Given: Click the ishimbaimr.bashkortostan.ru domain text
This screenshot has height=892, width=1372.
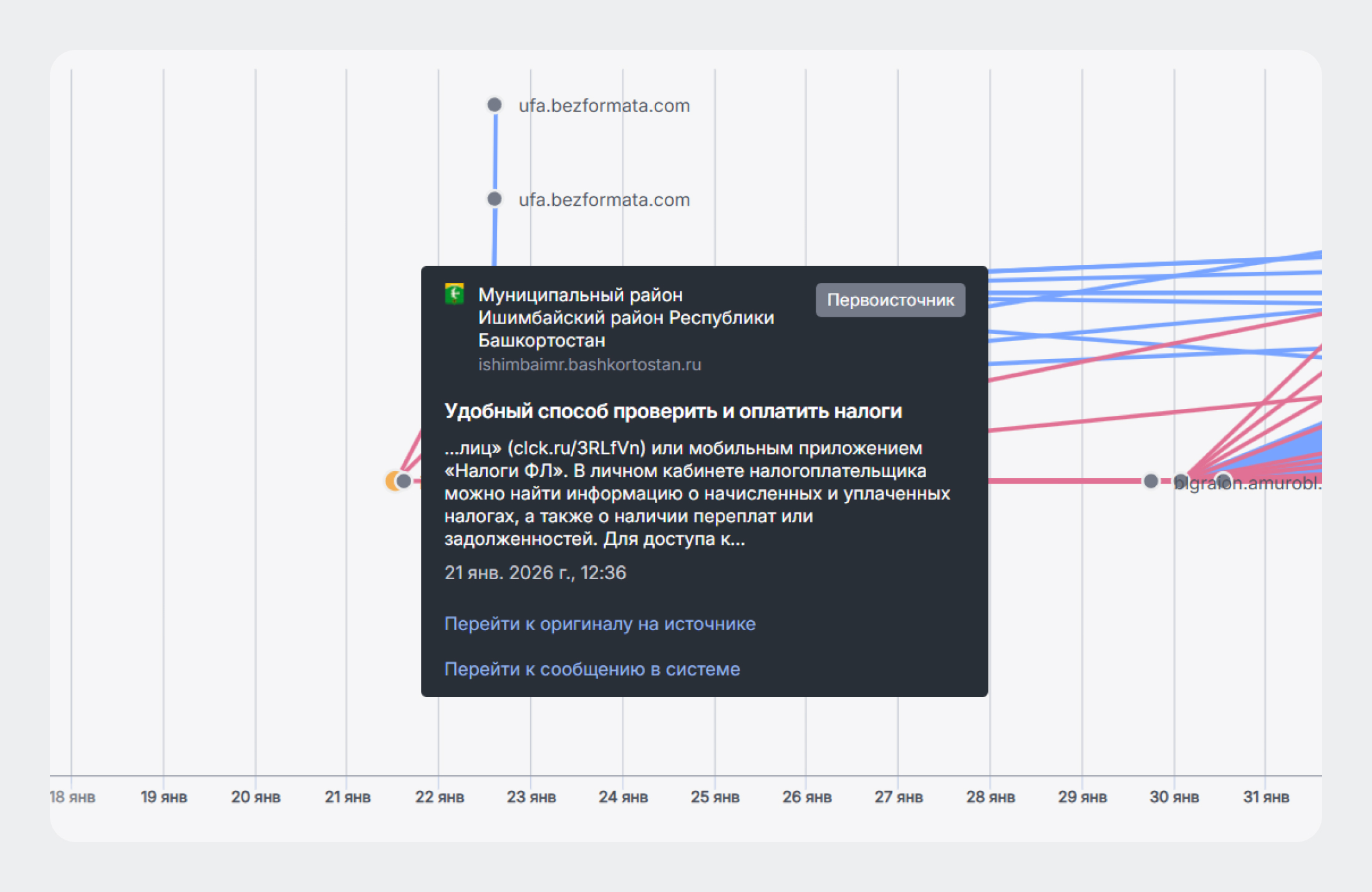Looking at the screenshot, I should pyautogui.click(x=589, y=364).
